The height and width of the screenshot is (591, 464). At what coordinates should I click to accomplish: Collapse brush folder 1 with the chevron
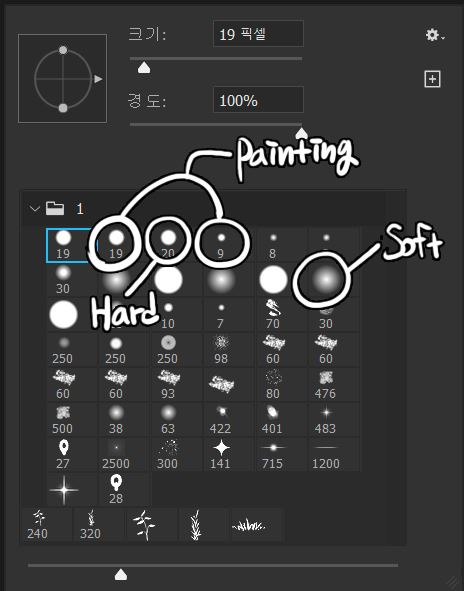(x=35, y=208)
